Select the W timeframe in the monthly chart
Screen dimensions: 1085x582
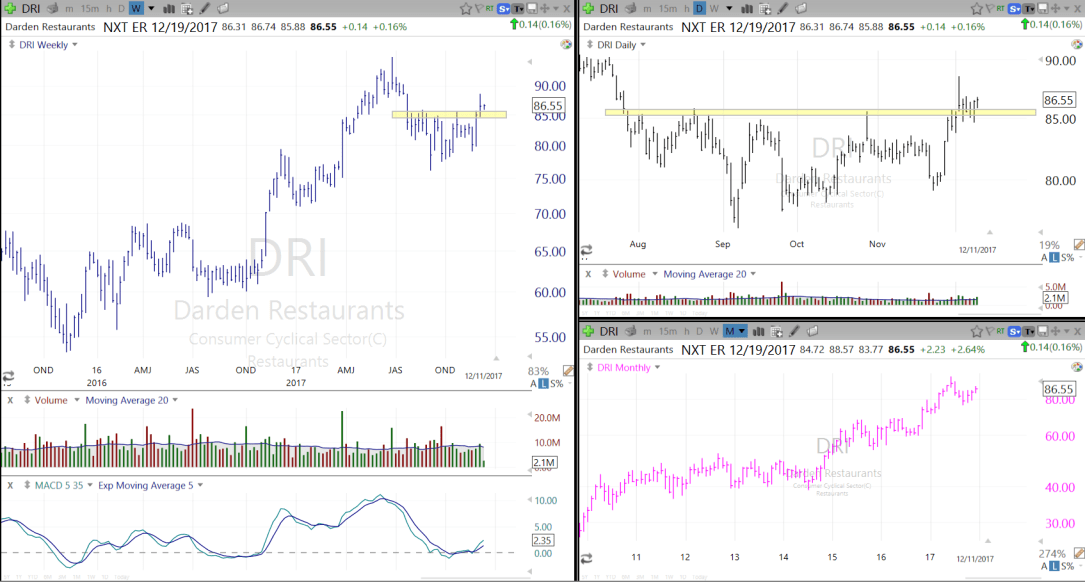714,331
